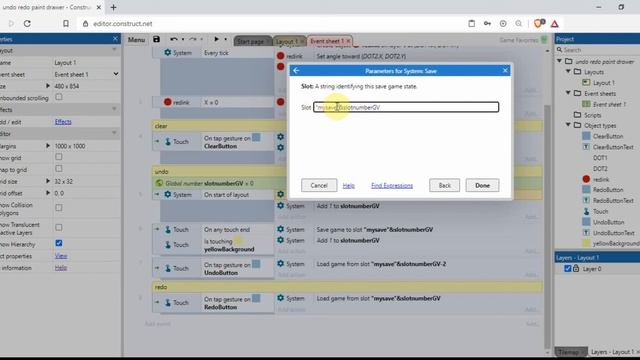Click the Undo arrow in the toolbar
This screenshot has width=640, height=360.
173,39
